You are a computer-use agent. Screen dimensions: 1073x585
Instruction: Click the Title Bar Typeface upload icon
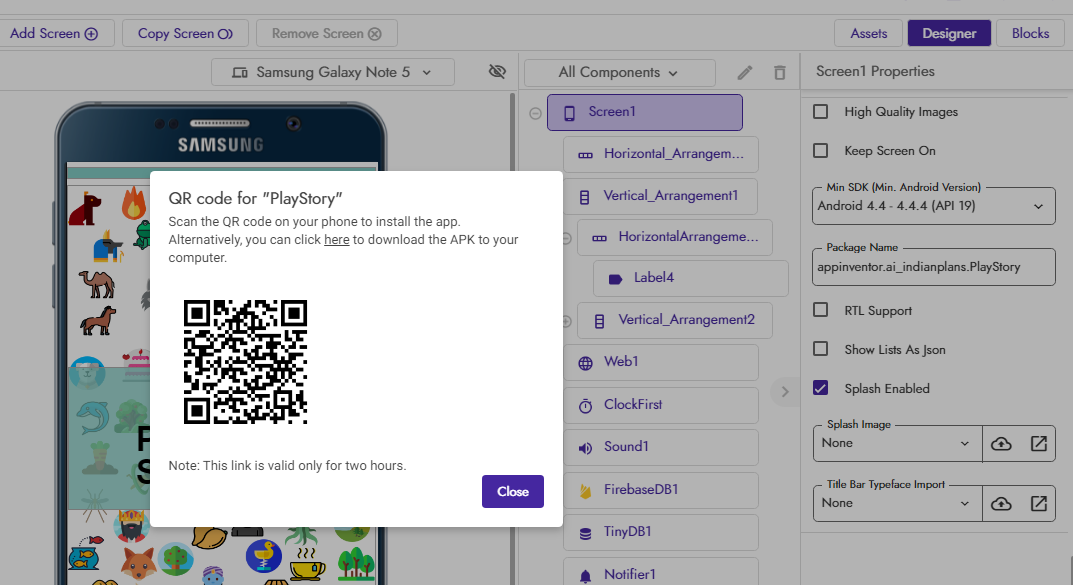tap(1001, 503)
